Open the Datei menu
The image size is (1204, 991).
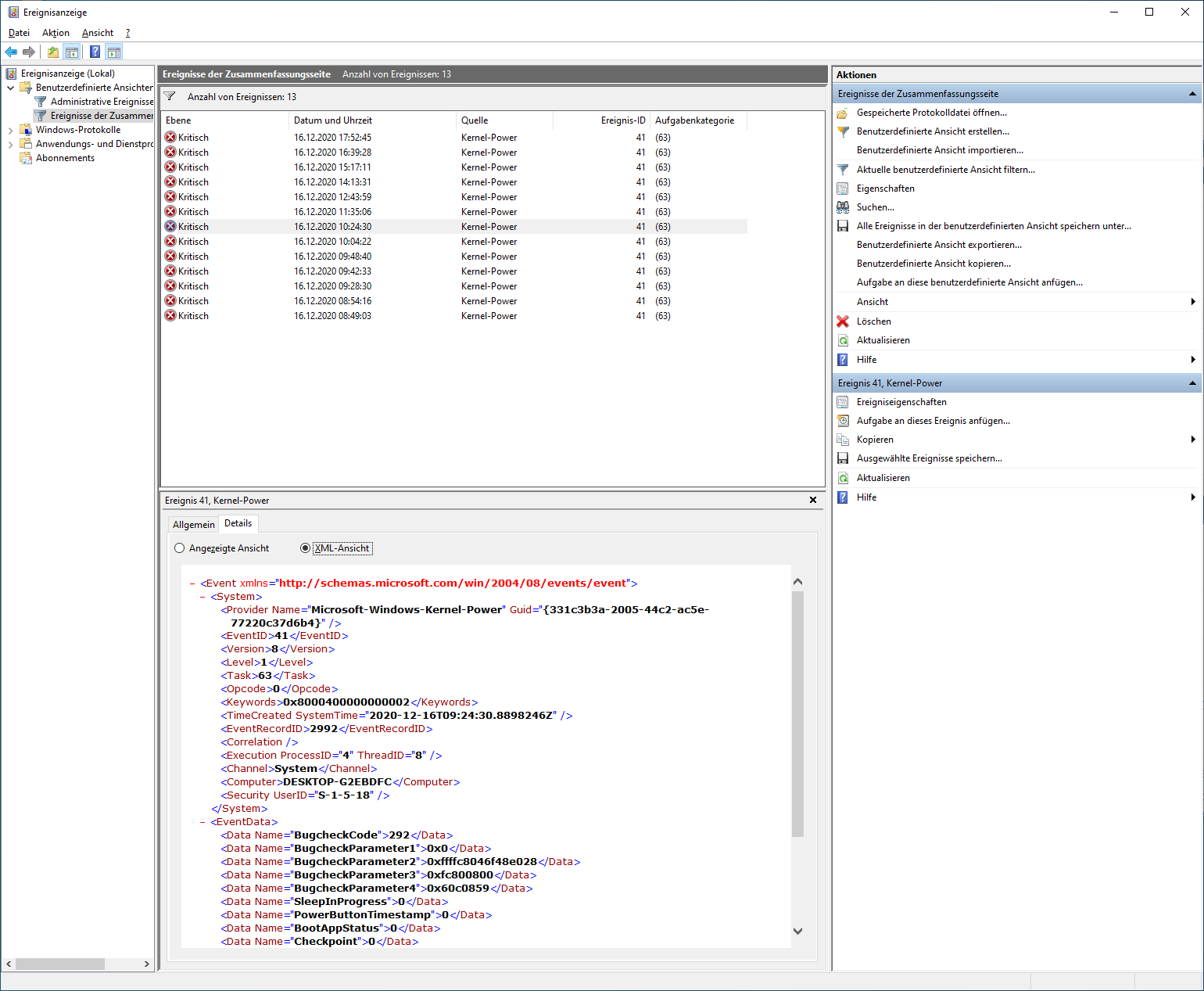(19, 33)
